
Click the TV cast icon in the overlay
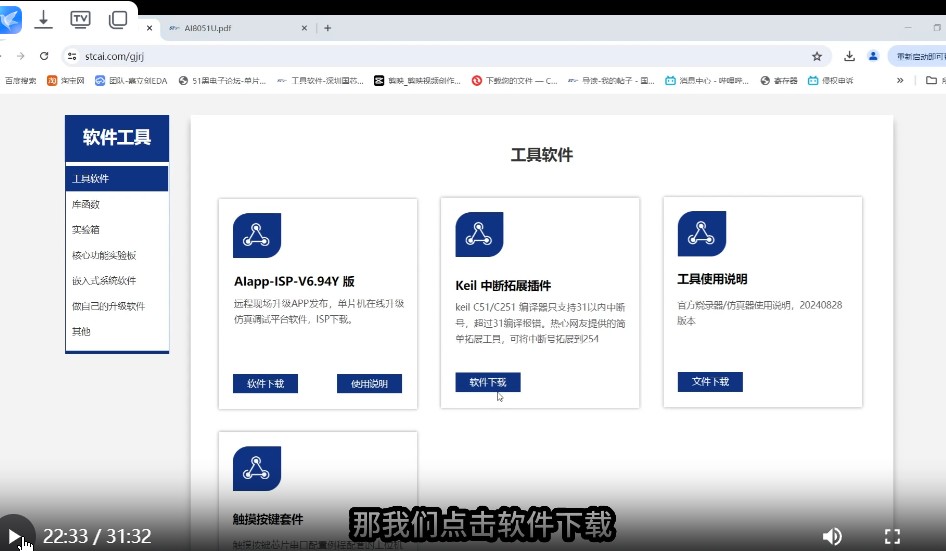click(x=80, y=19)
